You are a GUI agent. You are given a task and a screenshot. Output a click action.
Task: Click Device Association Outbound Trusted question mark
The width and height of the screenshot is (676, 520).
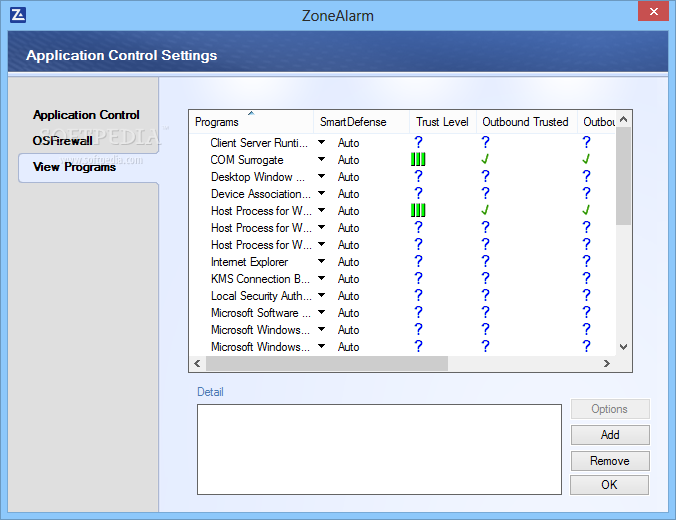485,193
